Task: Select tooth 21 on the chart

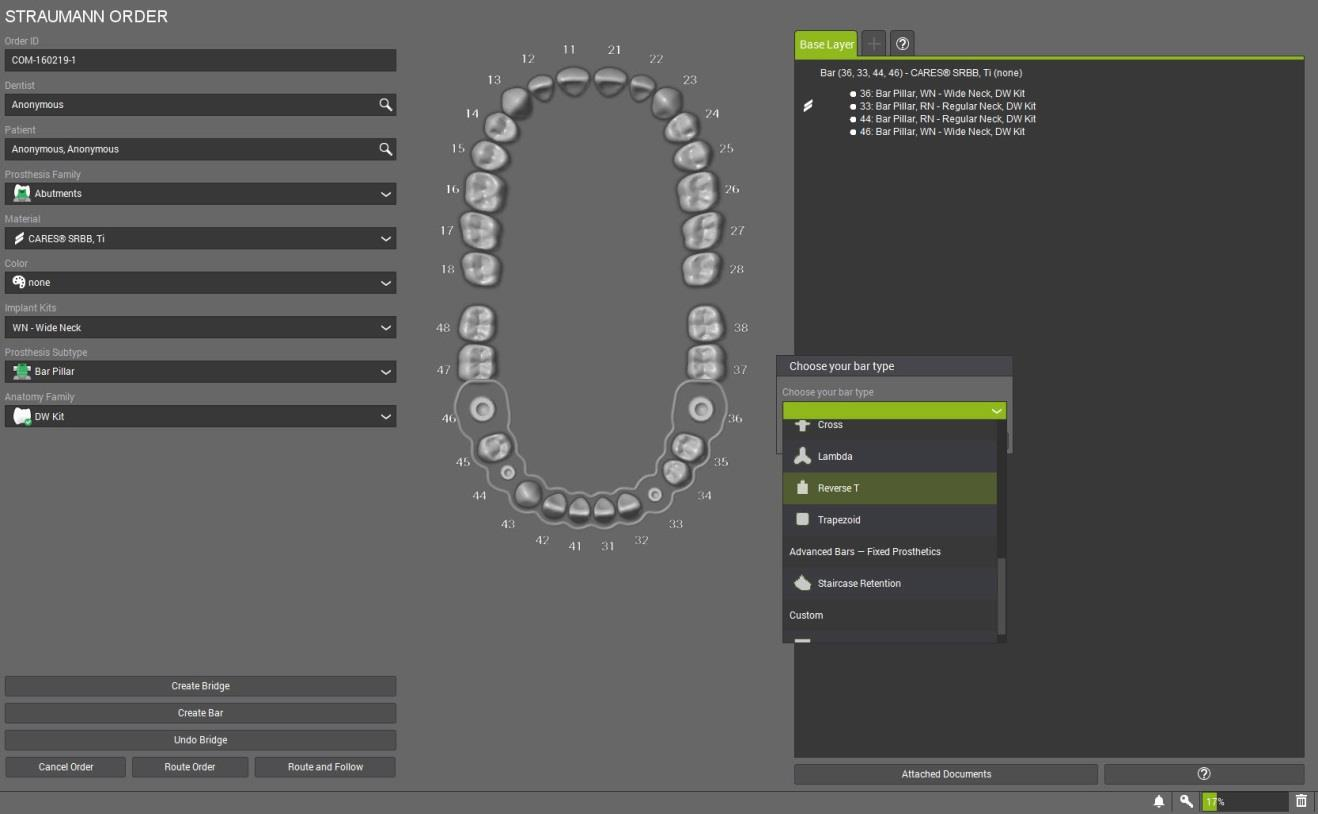Action: (610, 81)
